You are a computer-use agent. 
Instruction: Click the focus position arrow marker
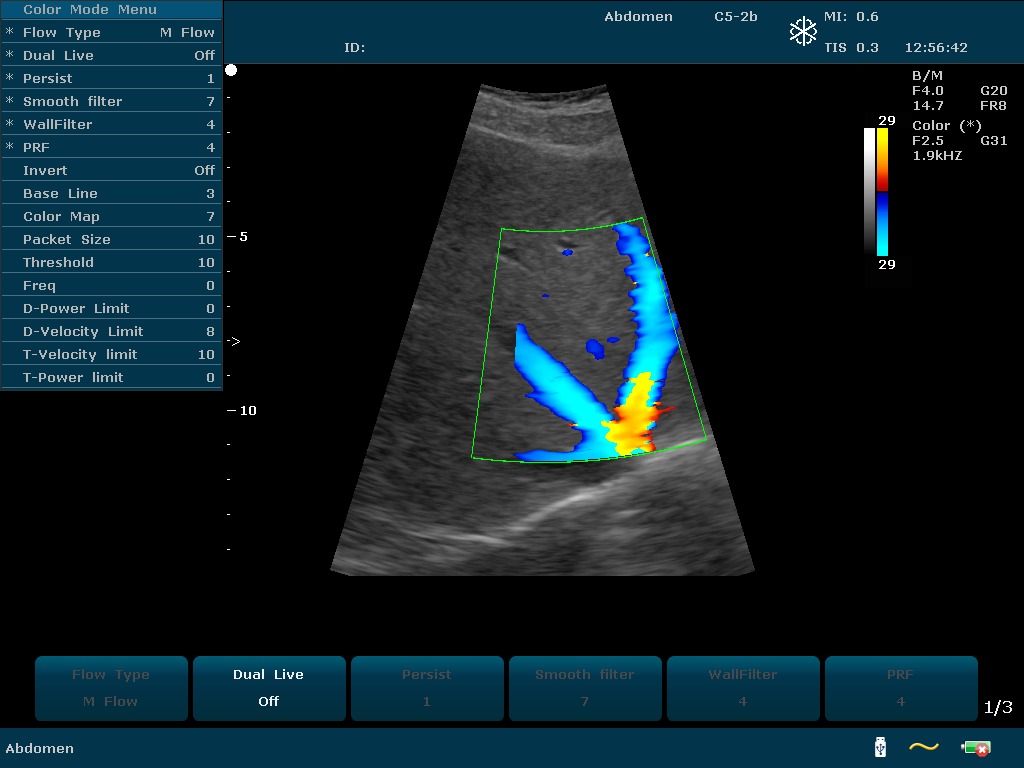233,341
